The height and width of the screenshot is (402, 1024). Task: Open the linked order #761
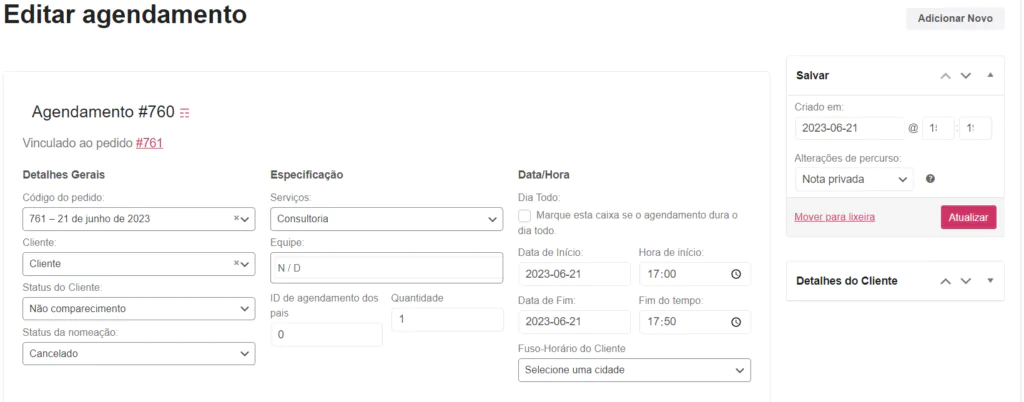pos(150,143)
